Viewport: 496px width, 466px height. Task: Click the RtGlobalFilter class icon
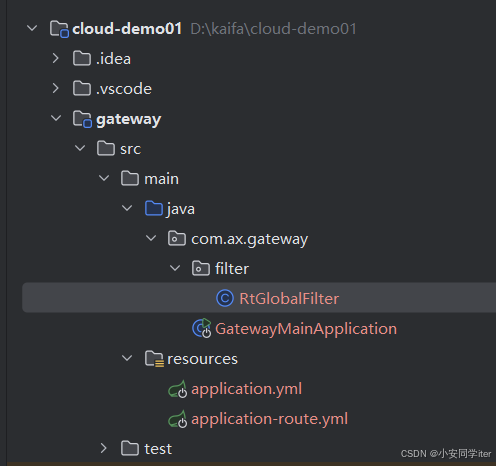click(225, 298)
